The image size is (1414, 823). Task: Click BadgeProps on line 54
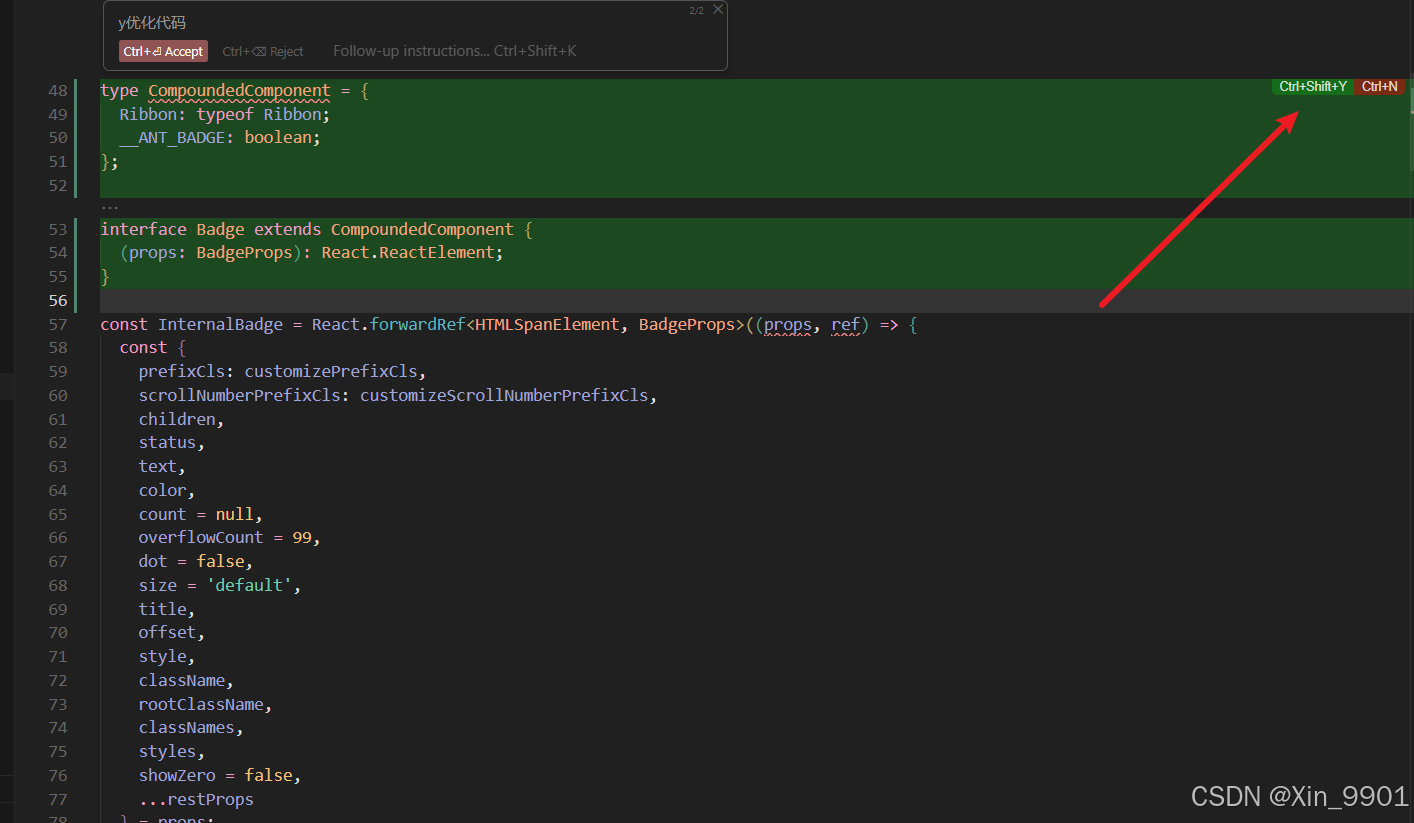tap(244, 253)
